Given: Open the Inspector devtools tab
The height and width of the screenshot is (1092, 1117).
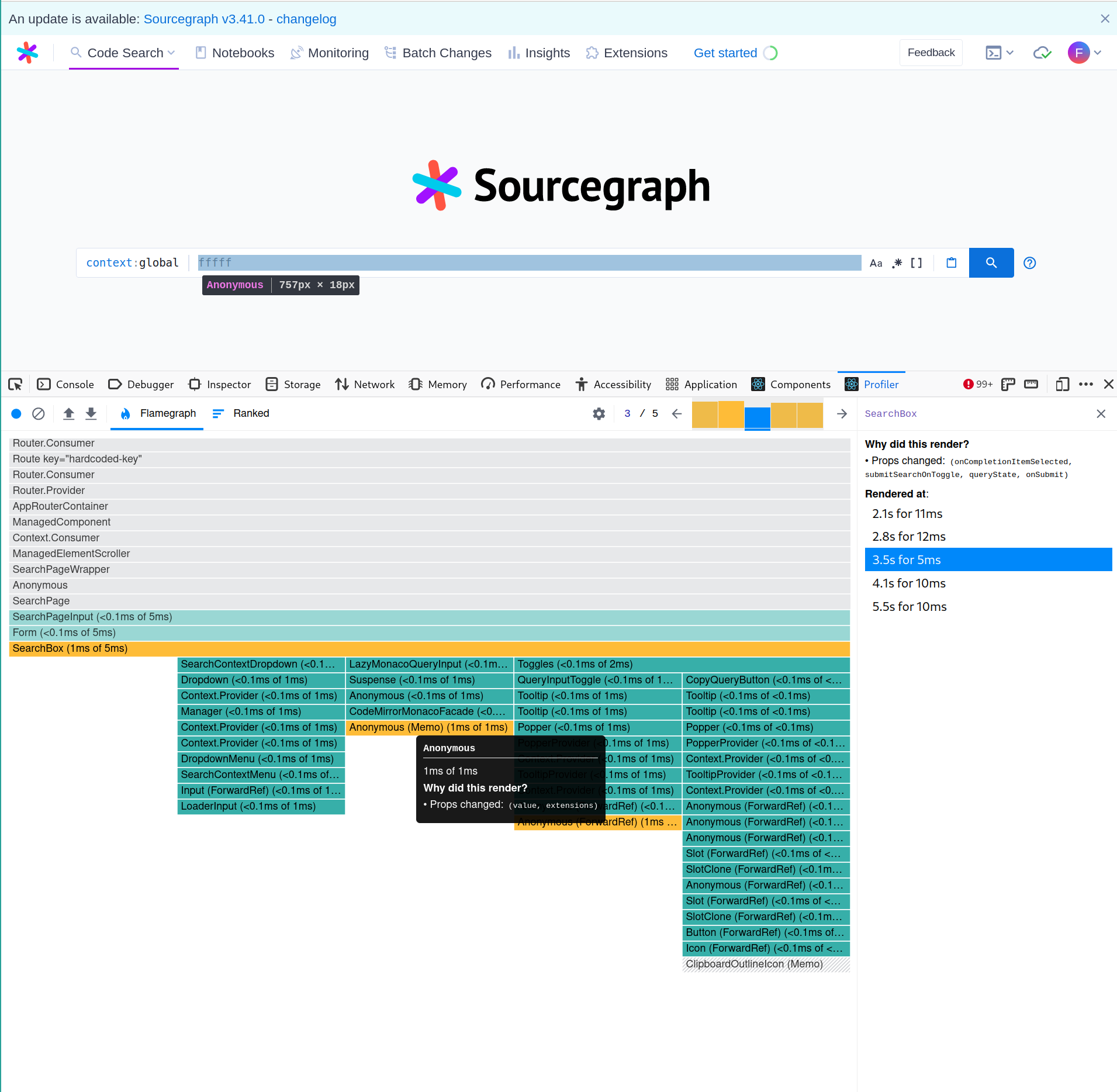Looking at the screenshot, I should tap(220, 384).
